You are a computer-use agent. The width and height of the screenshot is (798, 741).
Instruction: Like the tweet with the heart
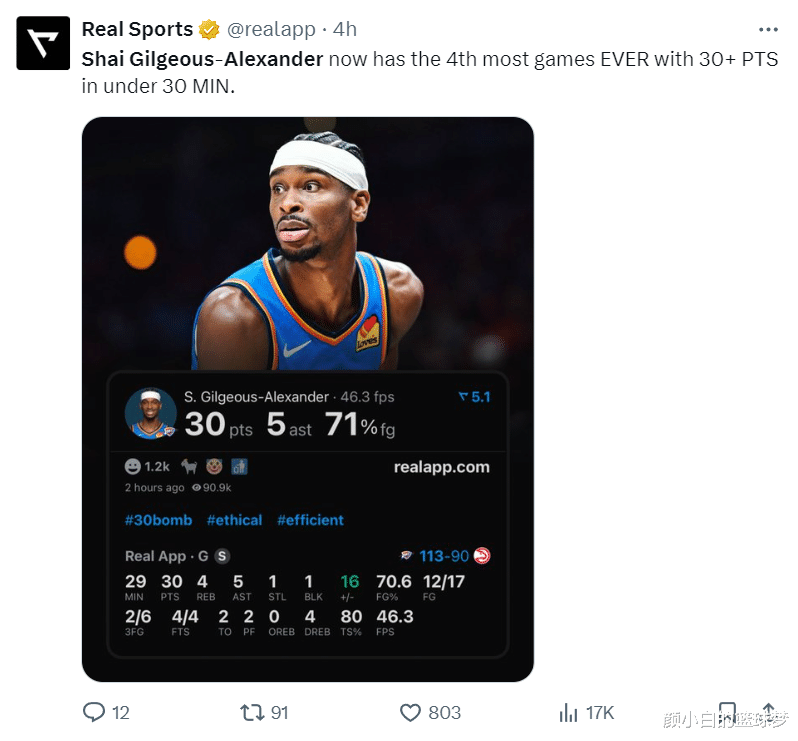click(410, 712)
